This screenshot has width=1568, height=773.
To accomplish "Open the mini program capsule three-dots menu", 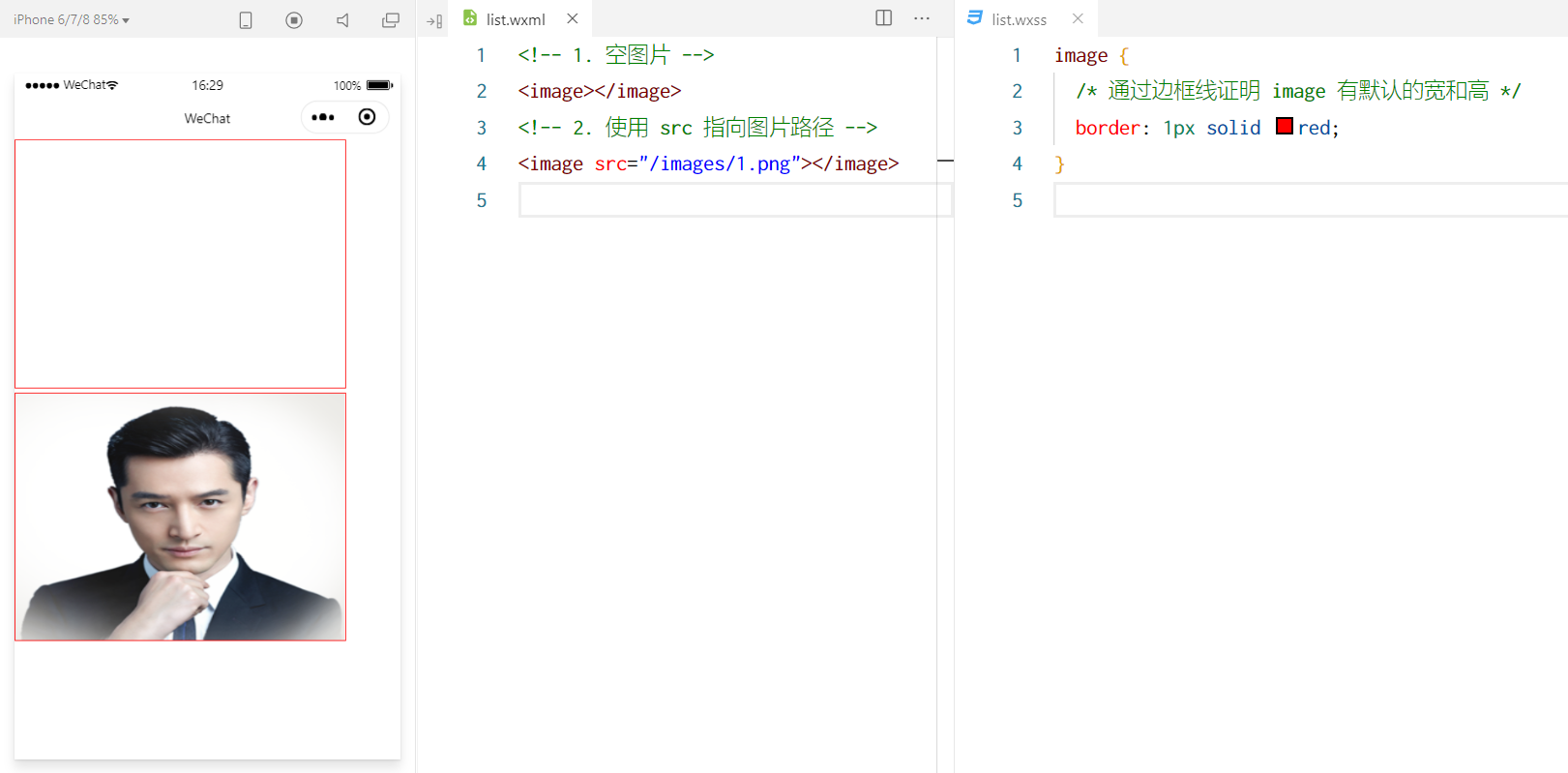I will [323, 117].
